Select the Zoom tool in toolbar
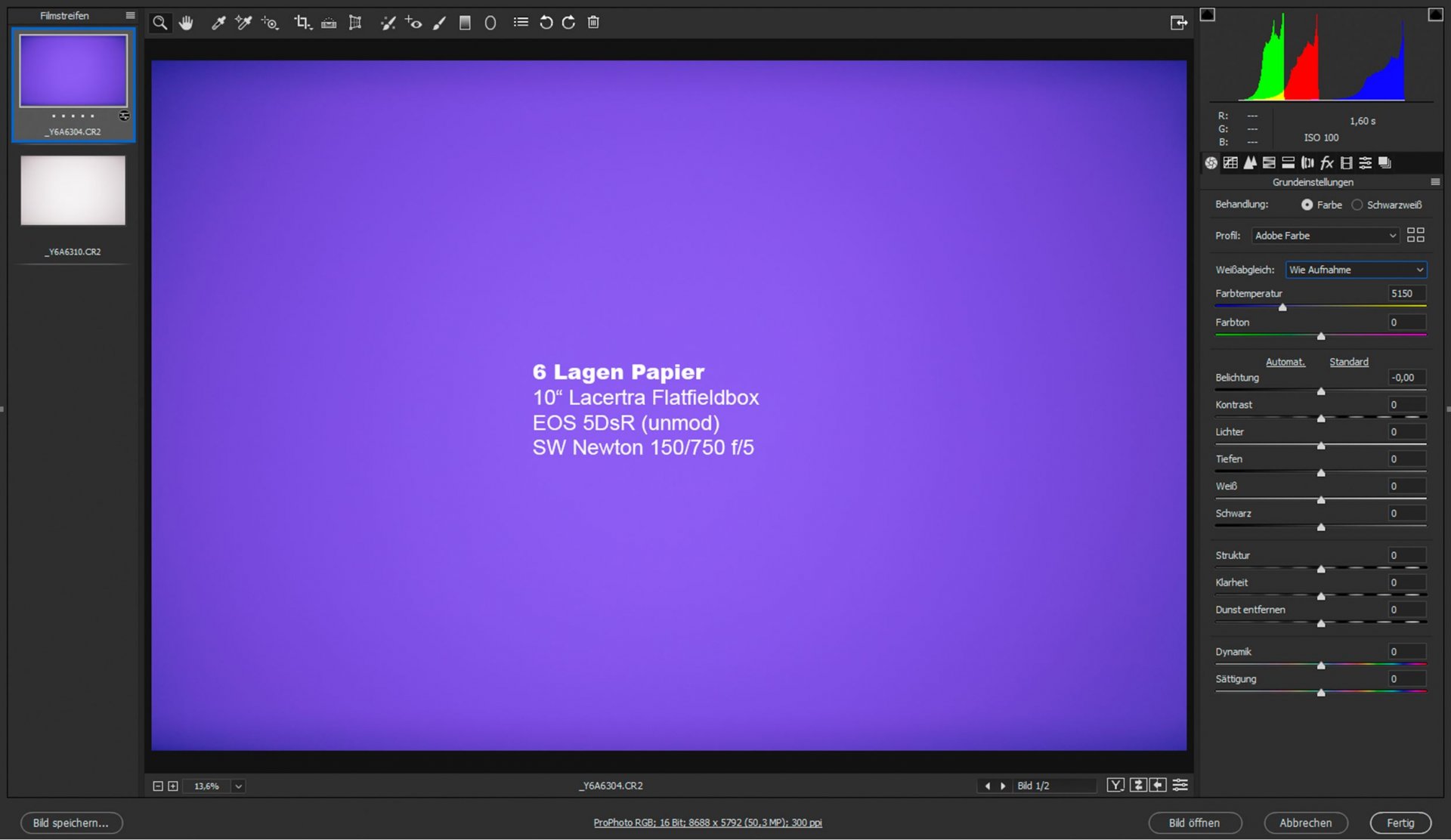 coord(159,23)
